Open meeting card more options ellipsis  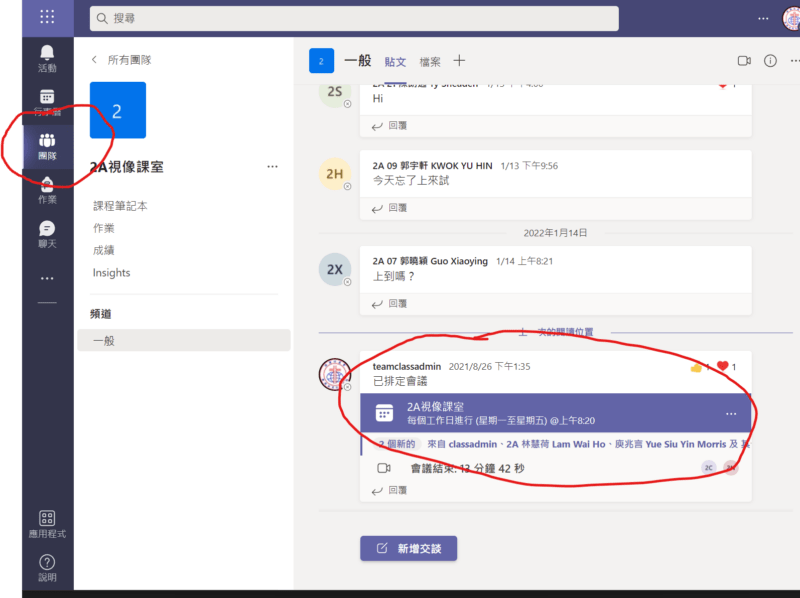coord(731,413)
